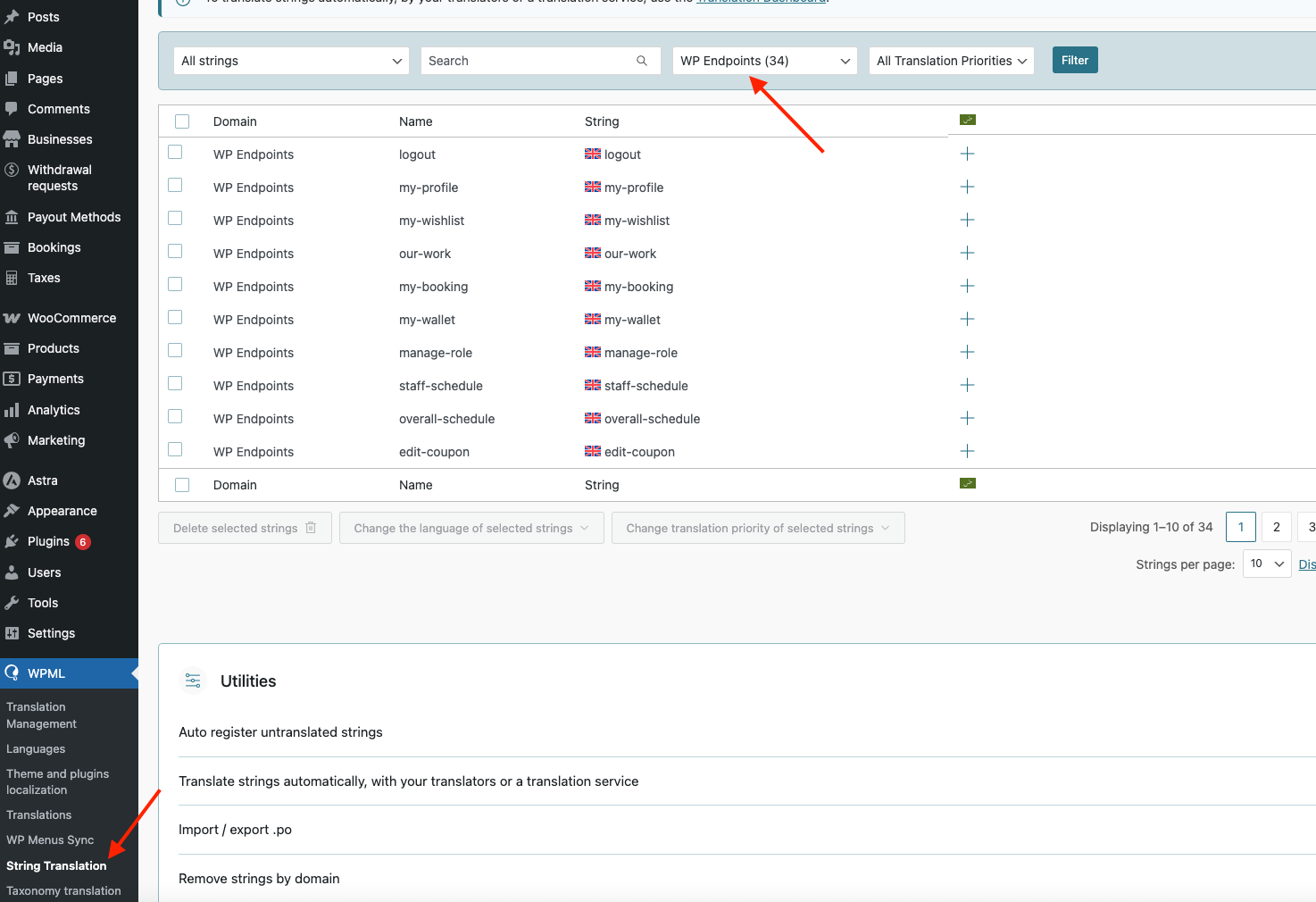This screenshot has width=1316, height=902.
Task: Click the Pages icon in sidebar
Action: [12, 79]
